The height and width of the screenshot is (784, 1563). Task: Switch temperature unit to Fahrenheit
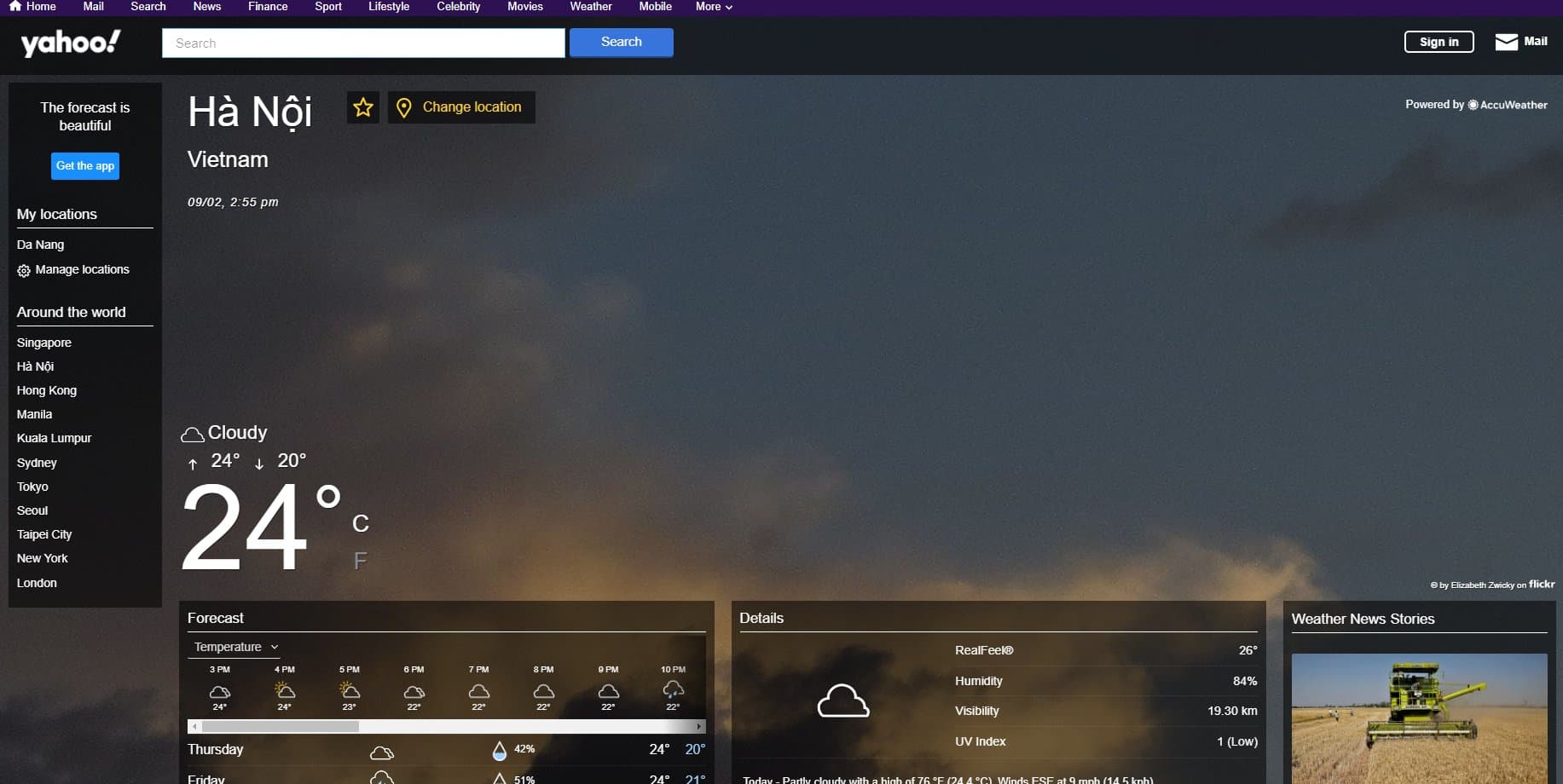pos(360,561)
